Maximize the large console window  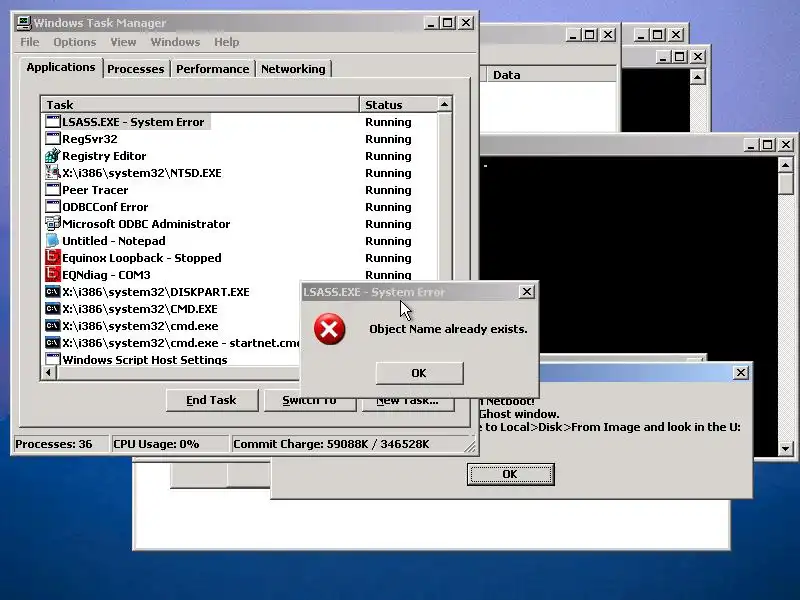pos(767,144)
